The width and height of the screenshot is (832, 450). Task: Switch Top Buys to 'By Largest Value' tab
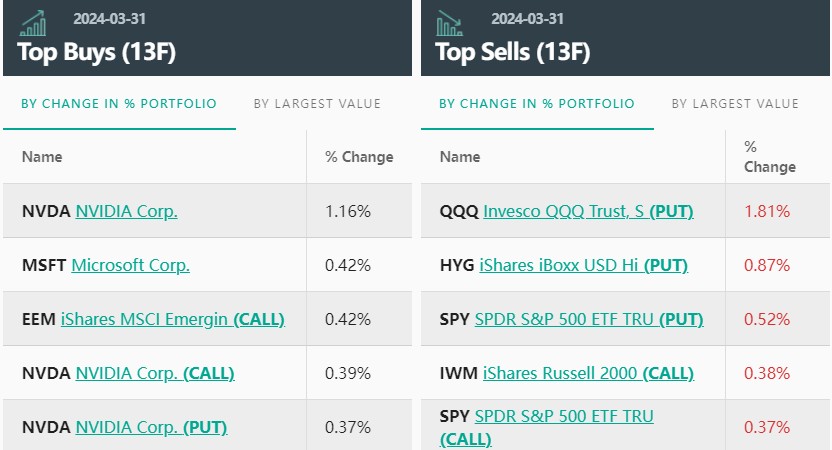pyautogui.click(x=317, y=104)
